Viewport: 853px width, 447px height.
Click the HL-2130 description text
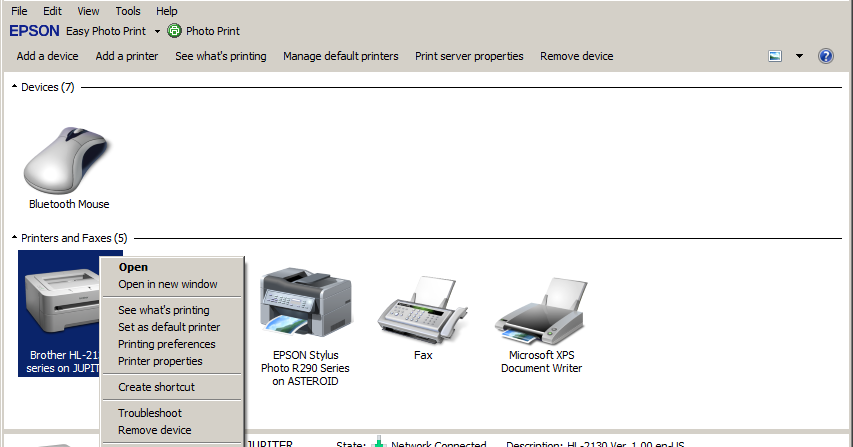(x=626, y=444)
